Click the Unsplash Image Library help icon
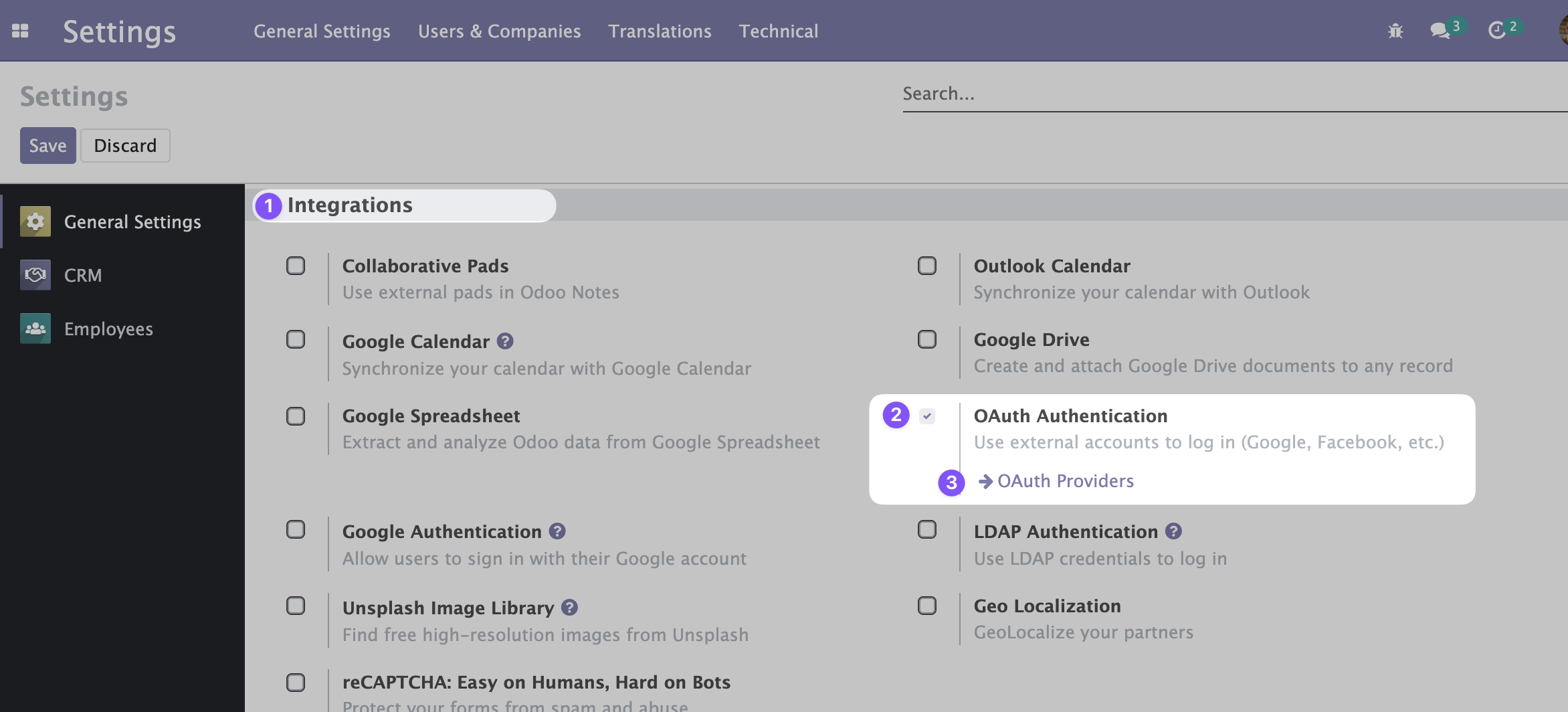The height and width of the screenshot is (712, 1568). (x=569, y=608)
